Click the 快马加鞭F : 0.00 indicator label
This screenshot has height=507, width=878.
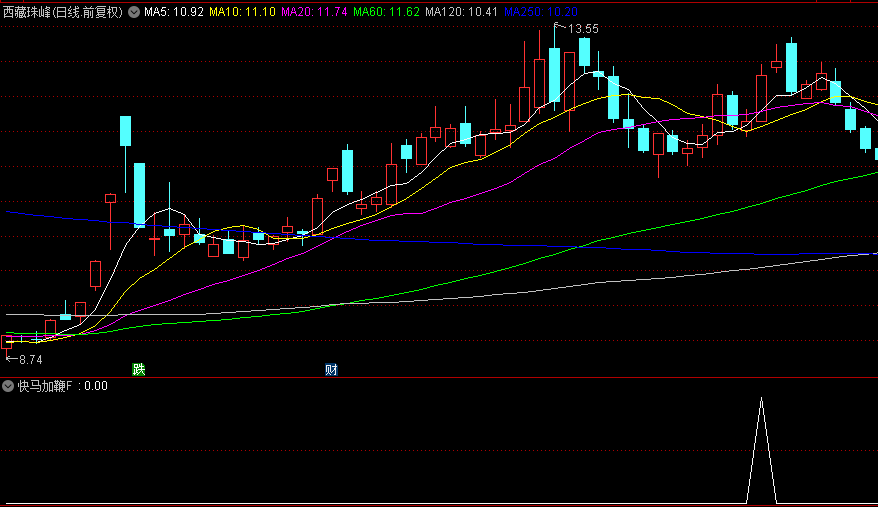tap(63, 386)
